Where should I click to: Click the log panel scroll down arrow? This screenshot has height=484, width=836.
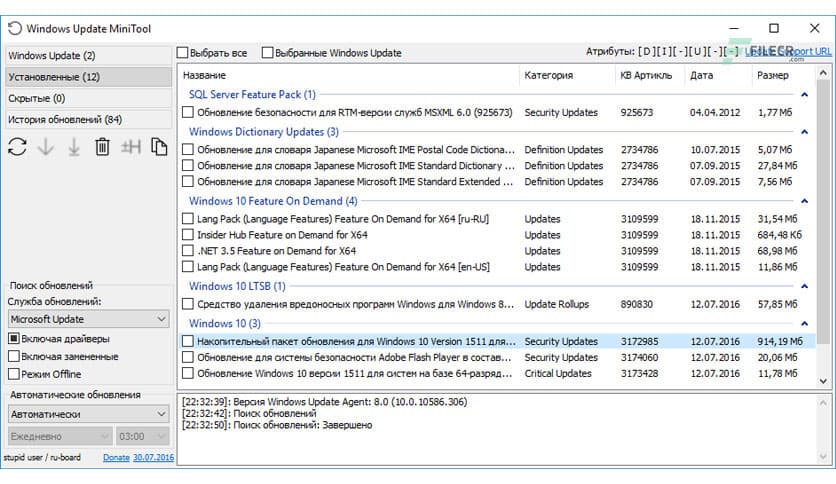(823, 457)
